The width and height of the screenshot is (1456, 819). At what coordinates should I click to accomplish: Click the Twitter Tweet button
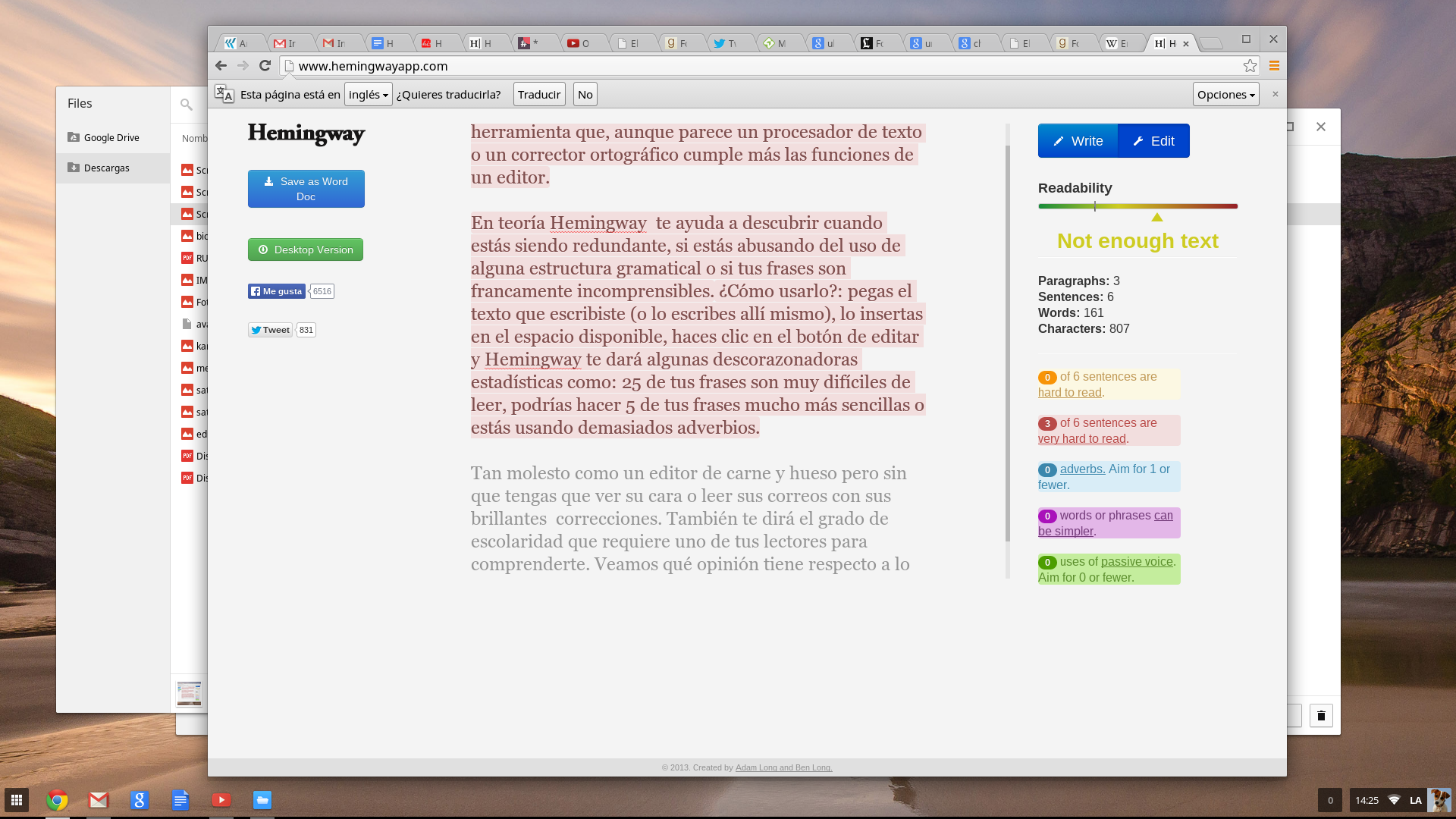point(270,330)
